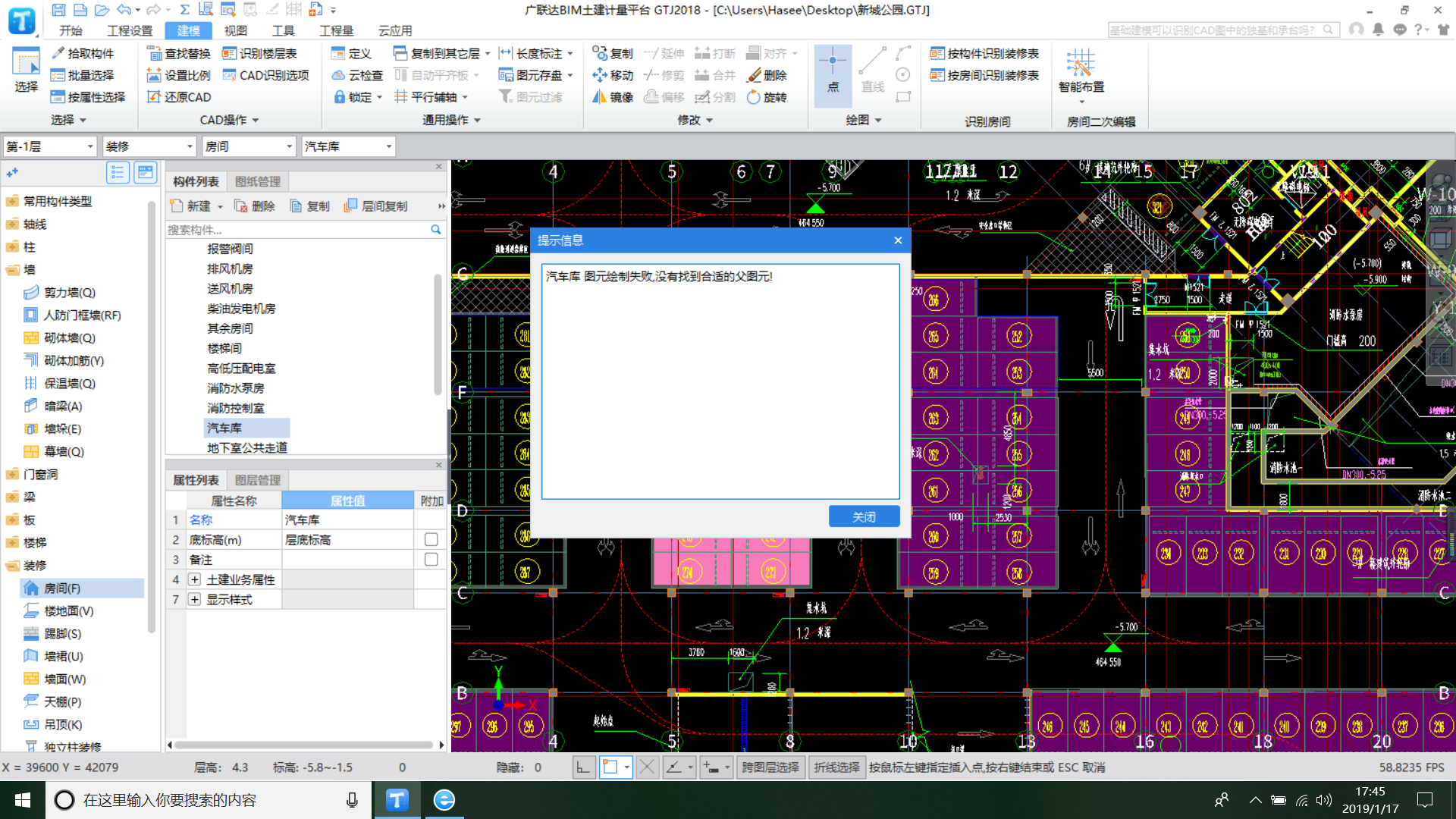Viewport: 1456px width, 819px height.
Task: Click the 搜索构件 search field
Action: click(x=297, y=230)
